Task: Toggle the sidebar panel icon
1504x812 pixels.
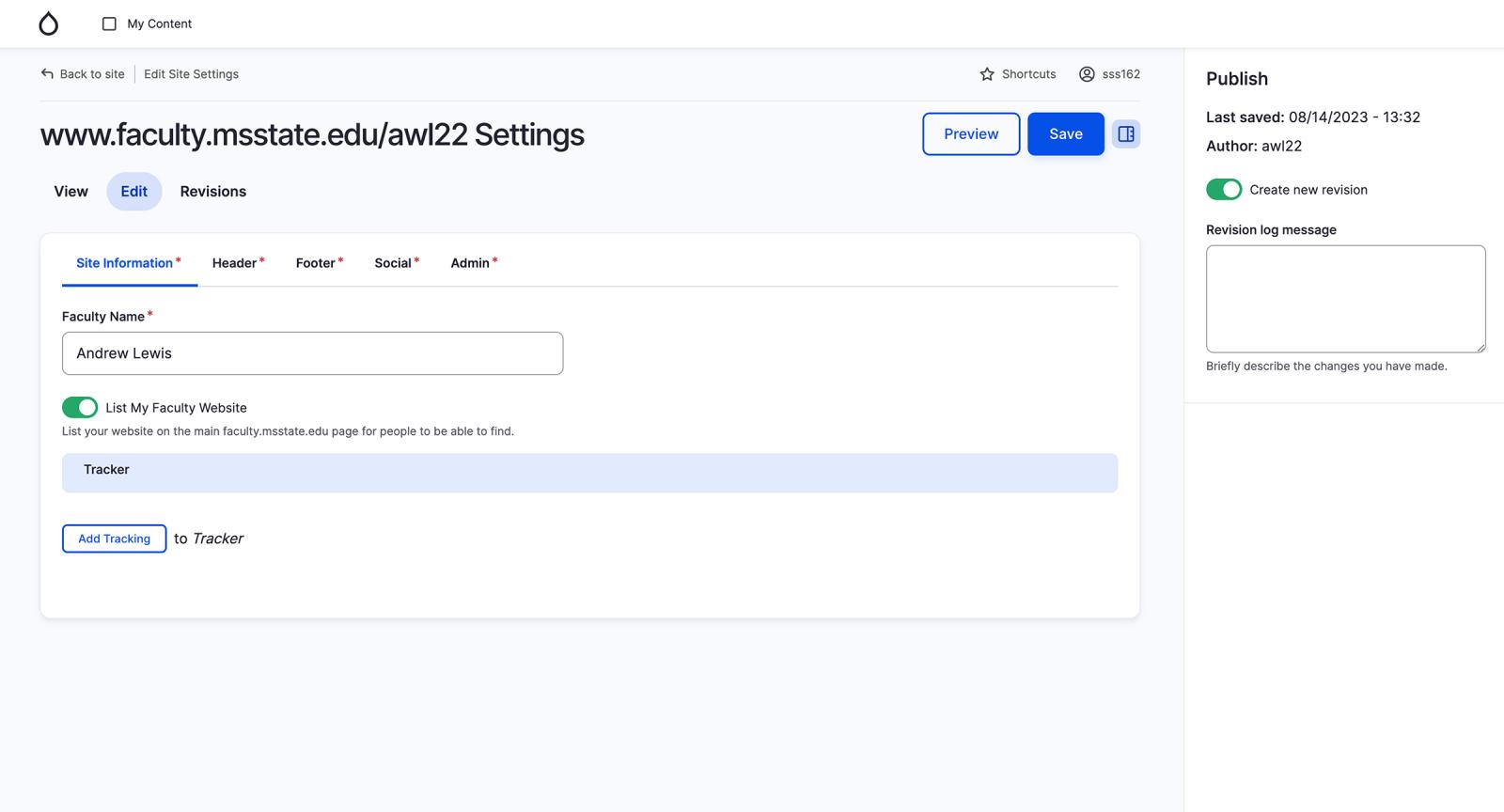Action: tap(1126, 134)
